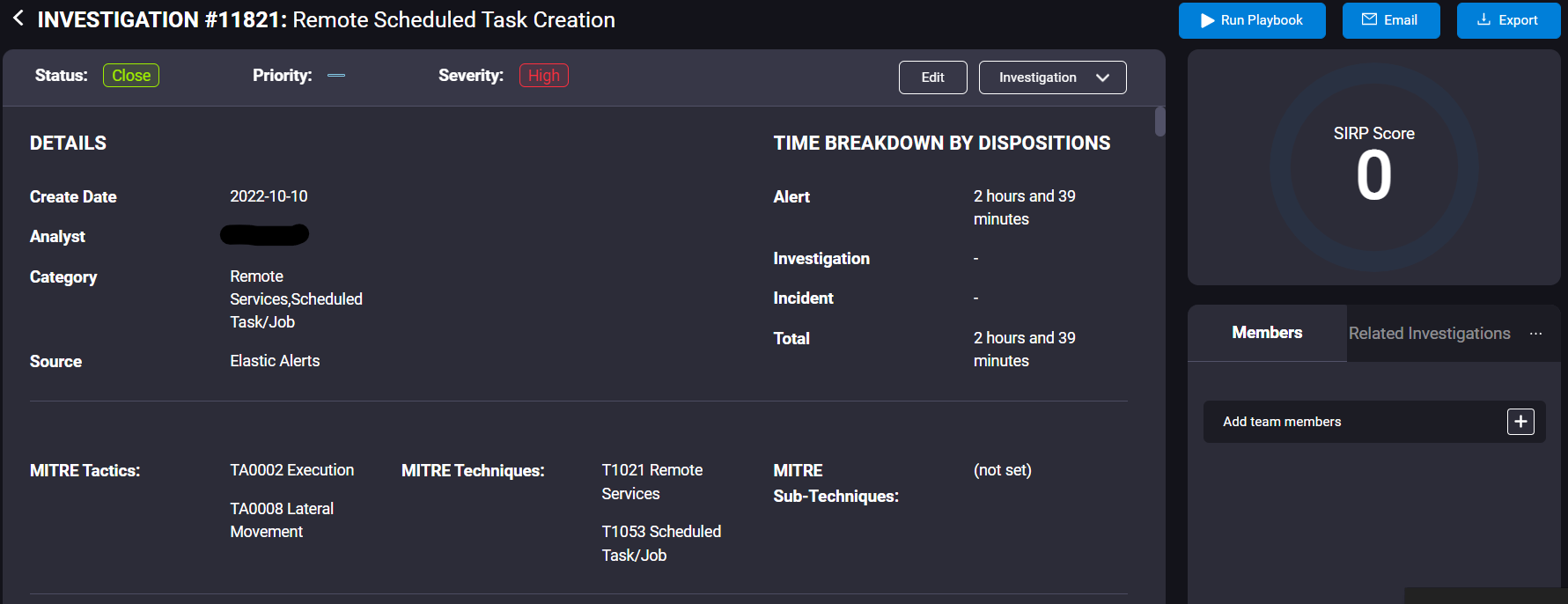This screenshot has height=604, width=1568.
Task: Click the plus icon to add team members
Action: [x=1520, y=422]
